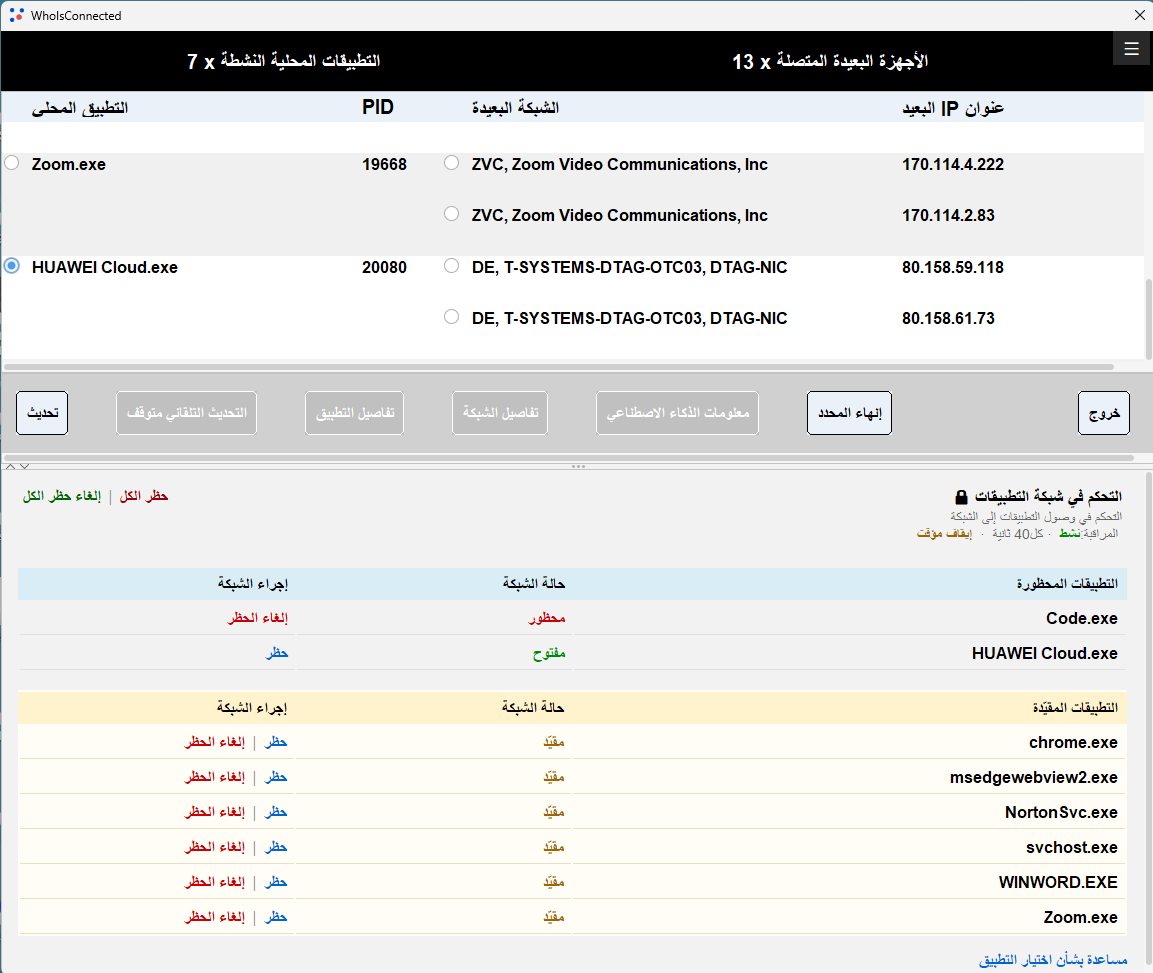This screenshot has height=973, width=1153.
Task: Click حظر for NortonSvc.exe
Action: (x=276, y=812)
